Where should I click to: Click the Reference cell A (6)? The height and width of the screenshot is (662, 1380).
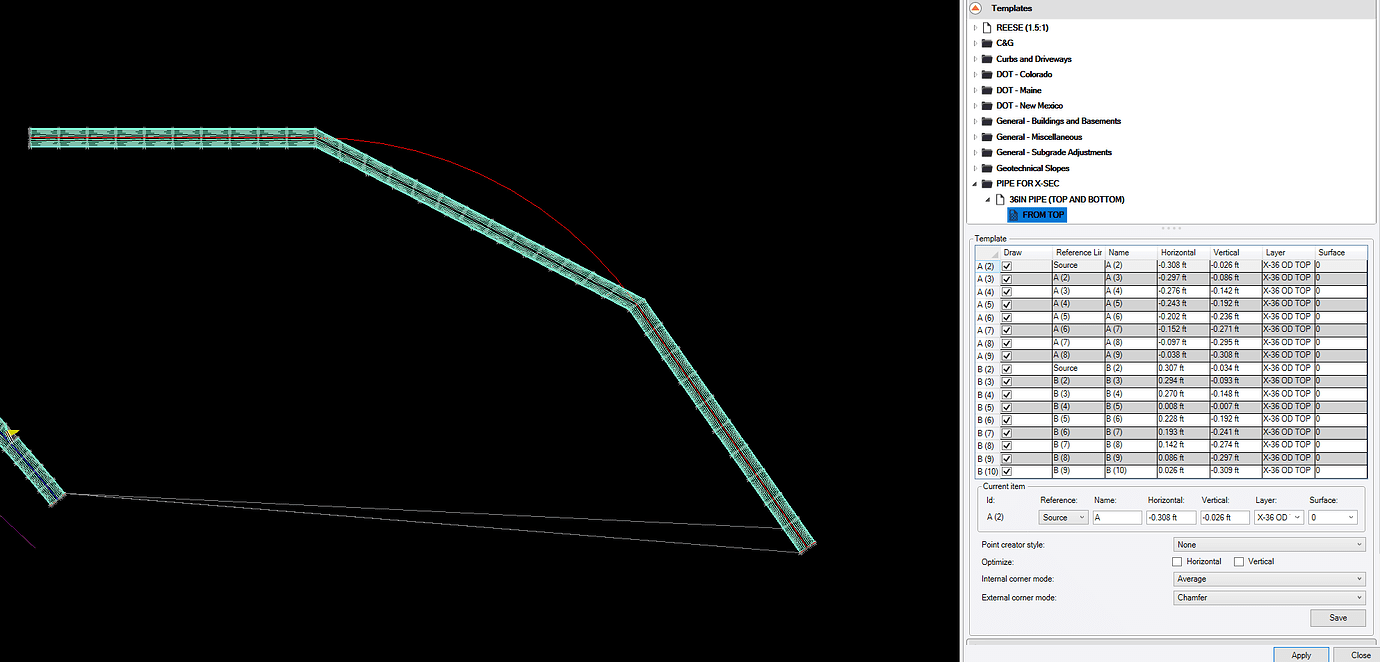coord(1077,330)
